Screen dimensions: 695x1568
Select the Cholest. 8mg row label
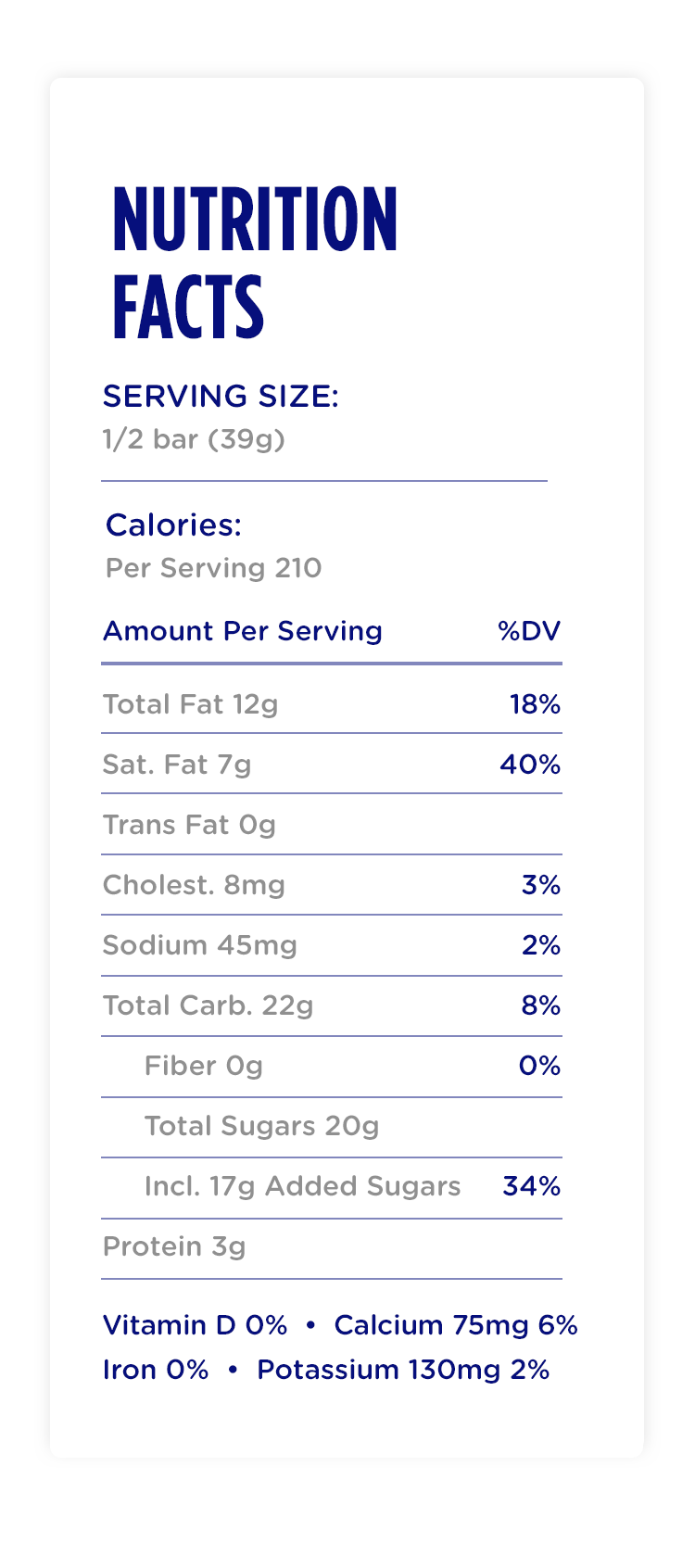coord(194,885)
